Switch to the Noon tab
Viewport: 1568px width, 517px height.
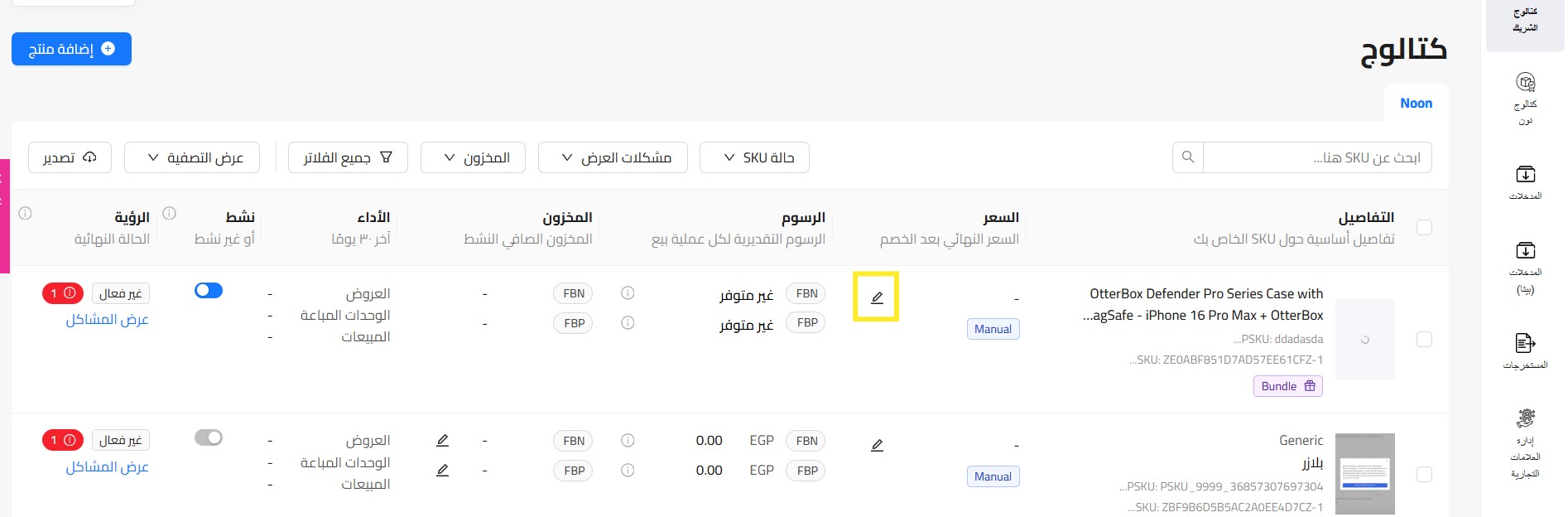[1416, 104]
